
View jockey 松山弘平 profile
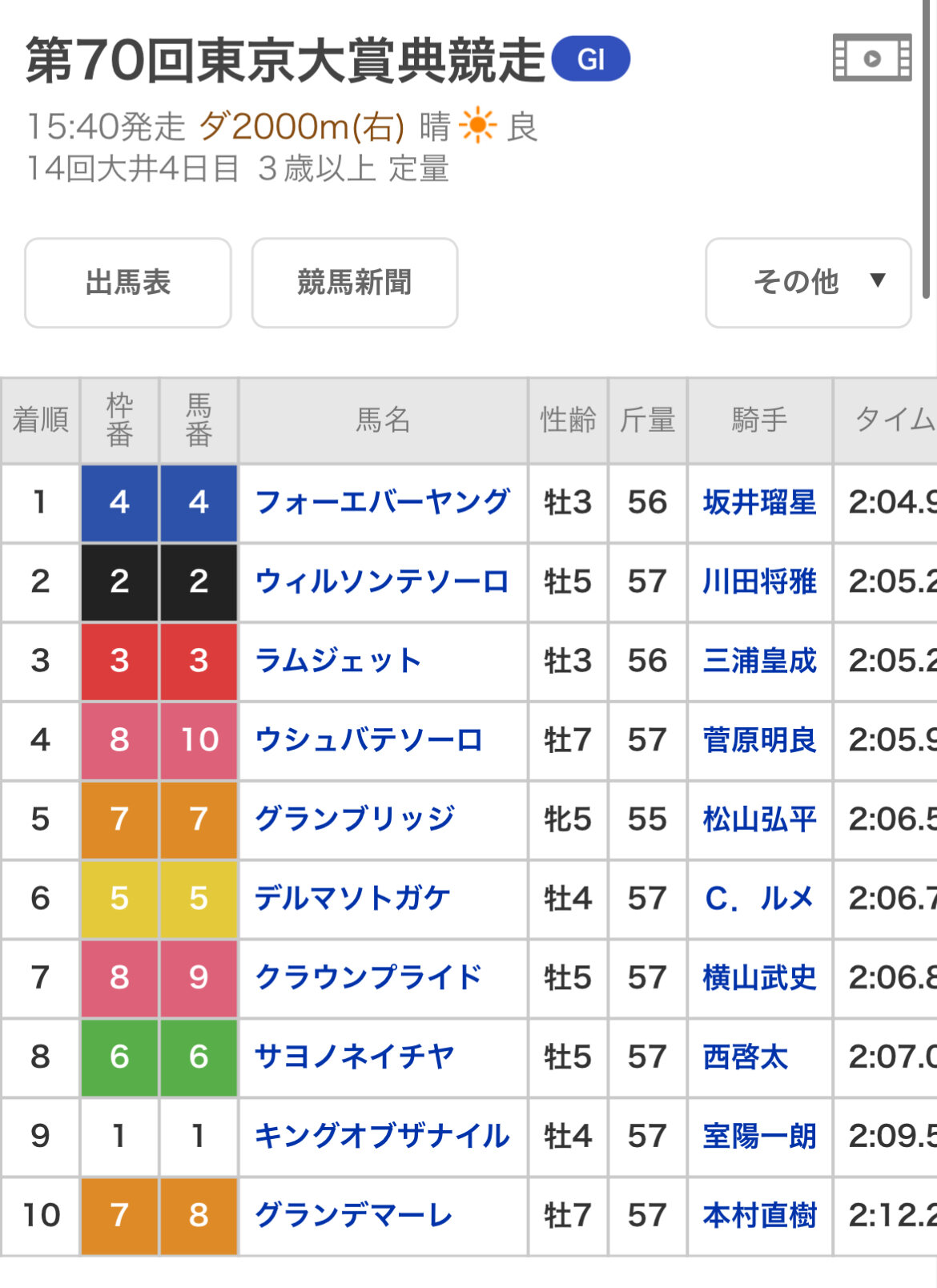click(x=759, y=819)
